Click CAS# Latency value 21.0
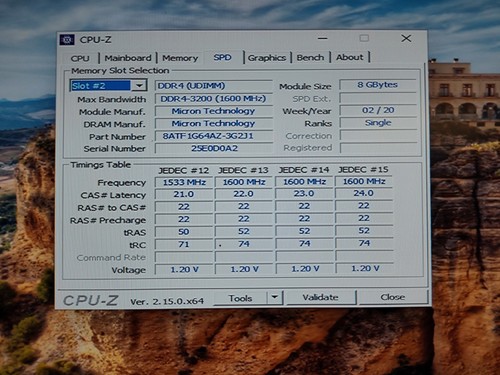This screenshot has width=500, height=375. pyautogui.click(x=184, y=194)
